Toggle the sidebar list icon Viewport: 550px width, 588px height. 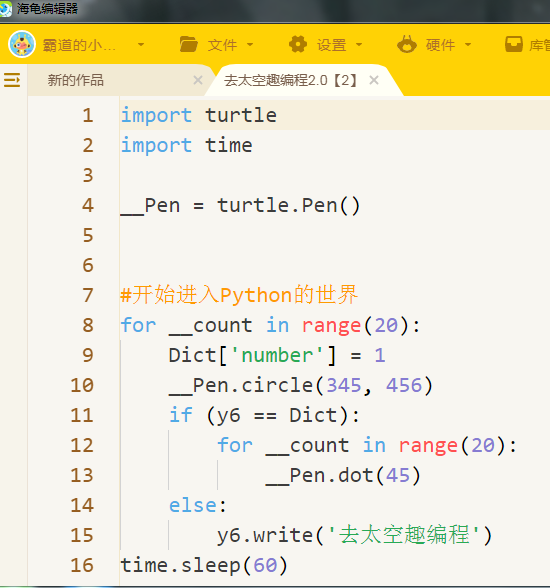pos(12,80)
